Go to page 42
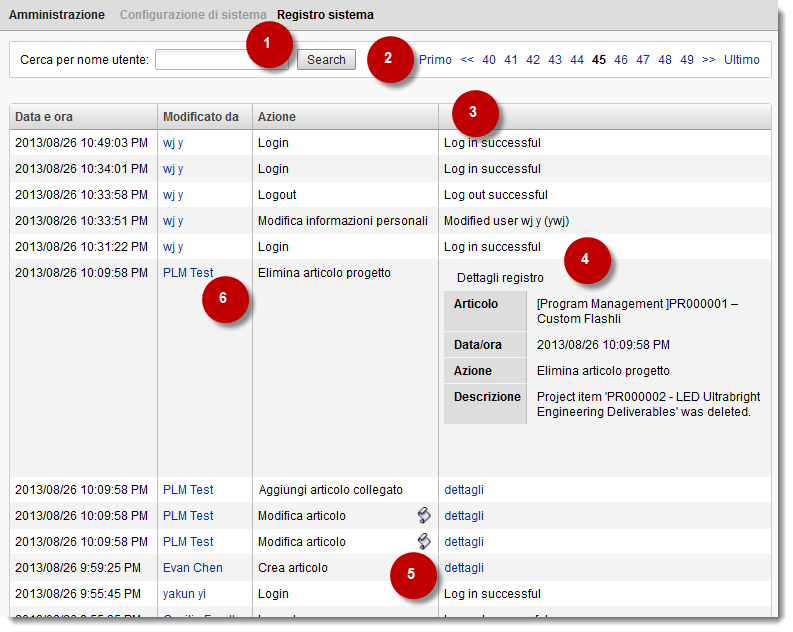The image size is (793, 632). (x=533, y=60)
